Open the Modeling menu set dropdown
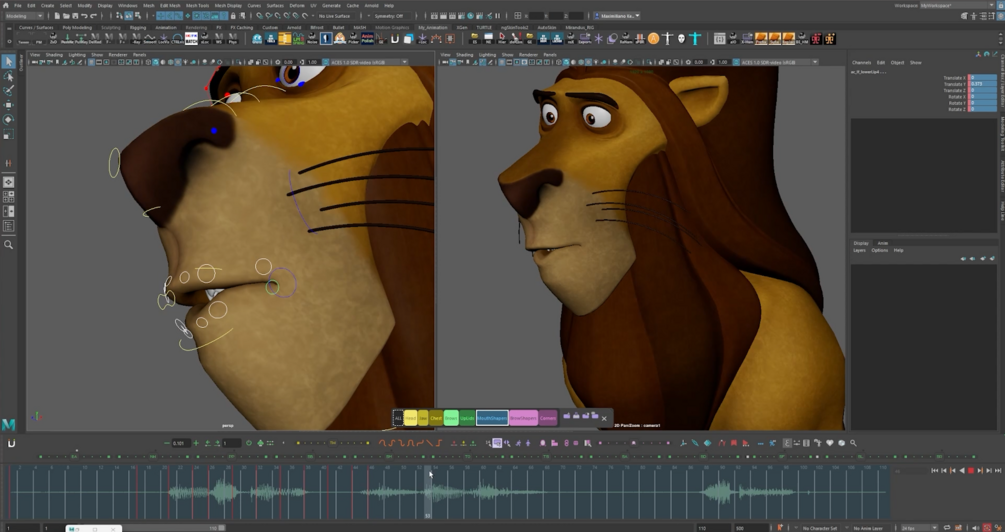The image size is (1005, 532). click(x=24, y=16)
